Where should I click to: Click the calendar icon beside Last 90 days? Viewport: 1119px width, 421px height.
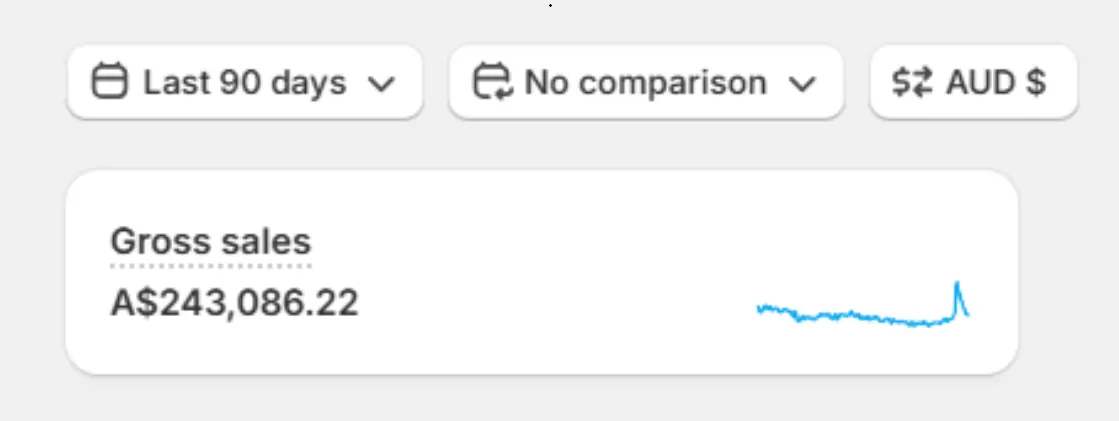pos(110,82)
